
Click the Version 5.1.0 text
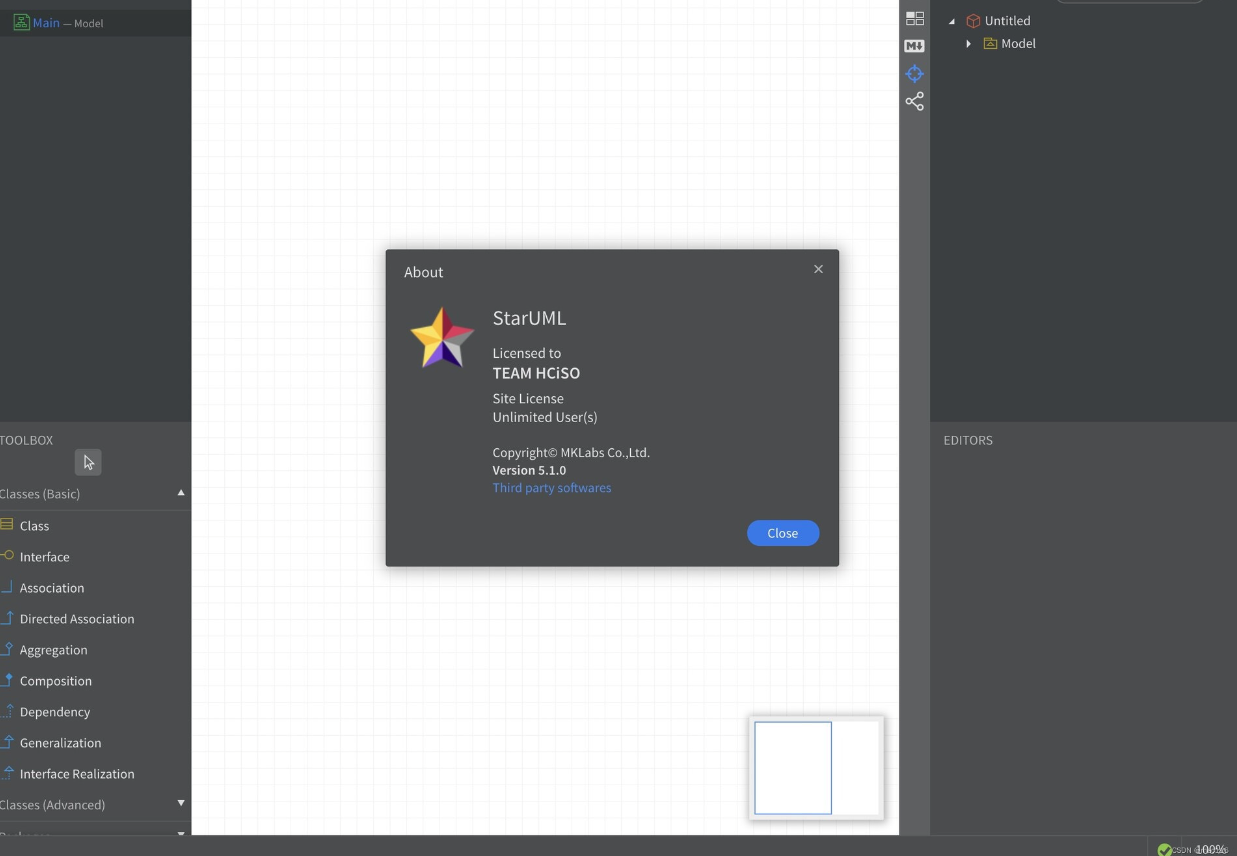tap(529, 470)
